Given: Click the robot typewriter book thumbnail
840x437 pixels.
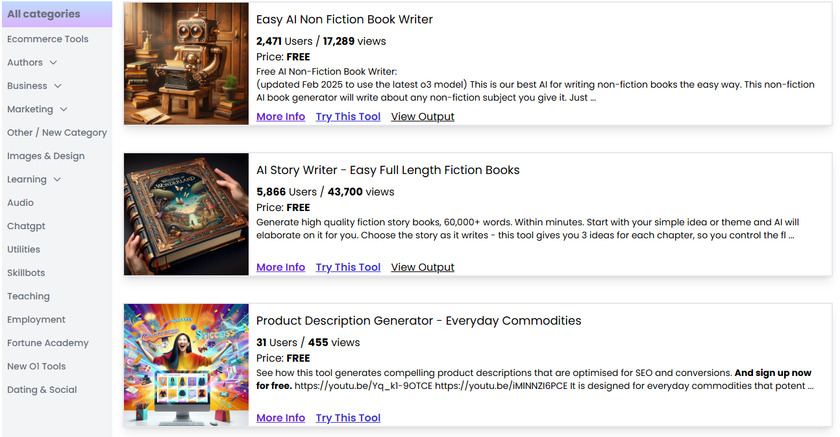Looking at the screenshot, I should [186, 64].
